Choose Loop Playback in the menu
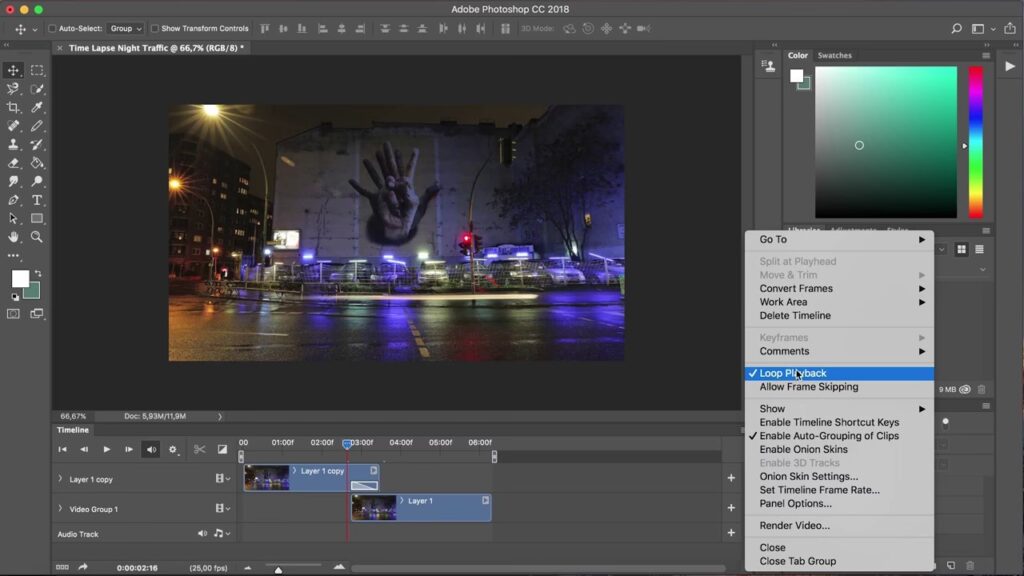The width and height of the screenshot is (1024, 576). point(792,373)
